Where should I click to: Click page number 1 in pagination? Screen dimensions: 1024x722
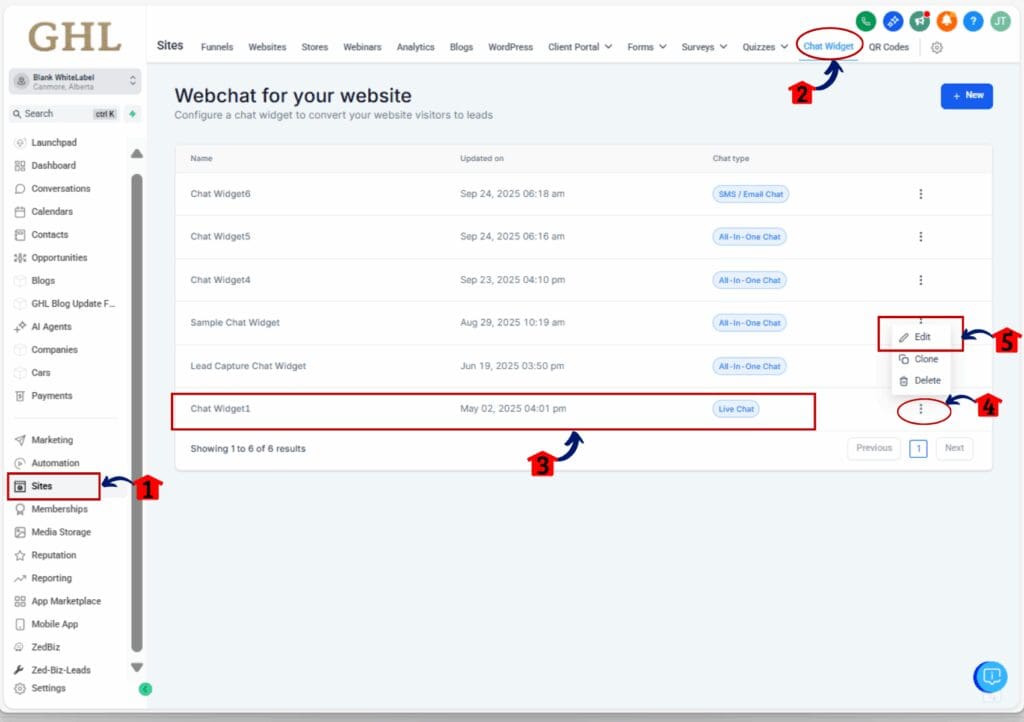coord(917,448)
